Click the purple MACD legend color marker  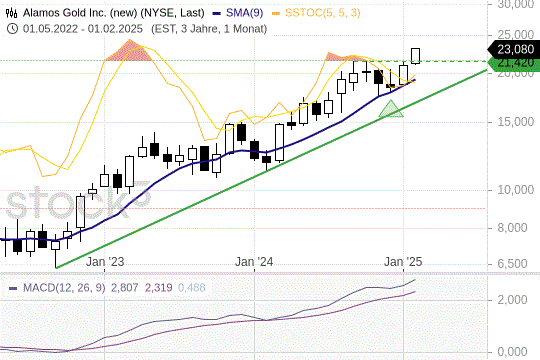[x=13, y=288]
